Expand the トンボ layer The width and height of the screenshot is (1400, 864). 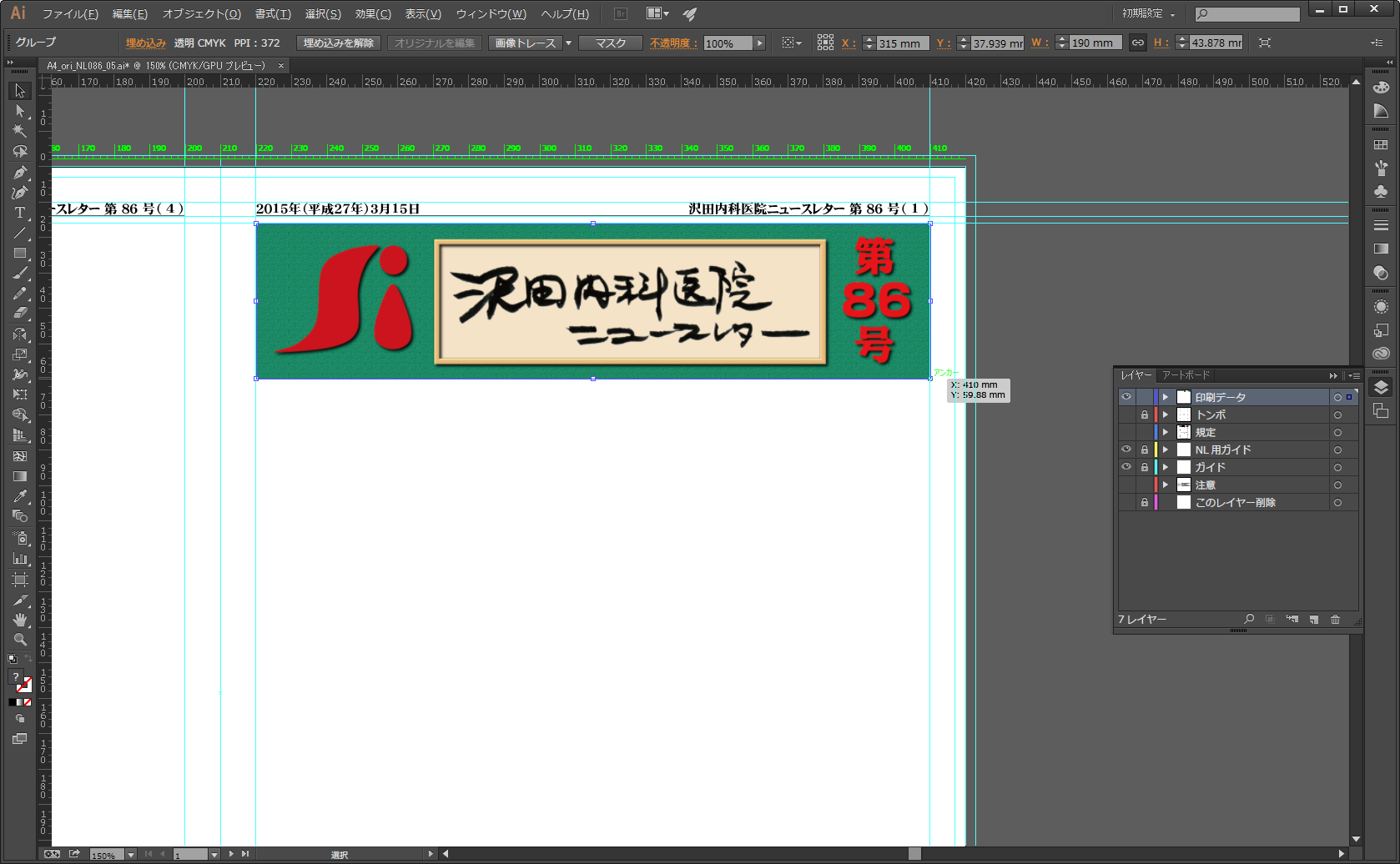(x=1166, y=414)
